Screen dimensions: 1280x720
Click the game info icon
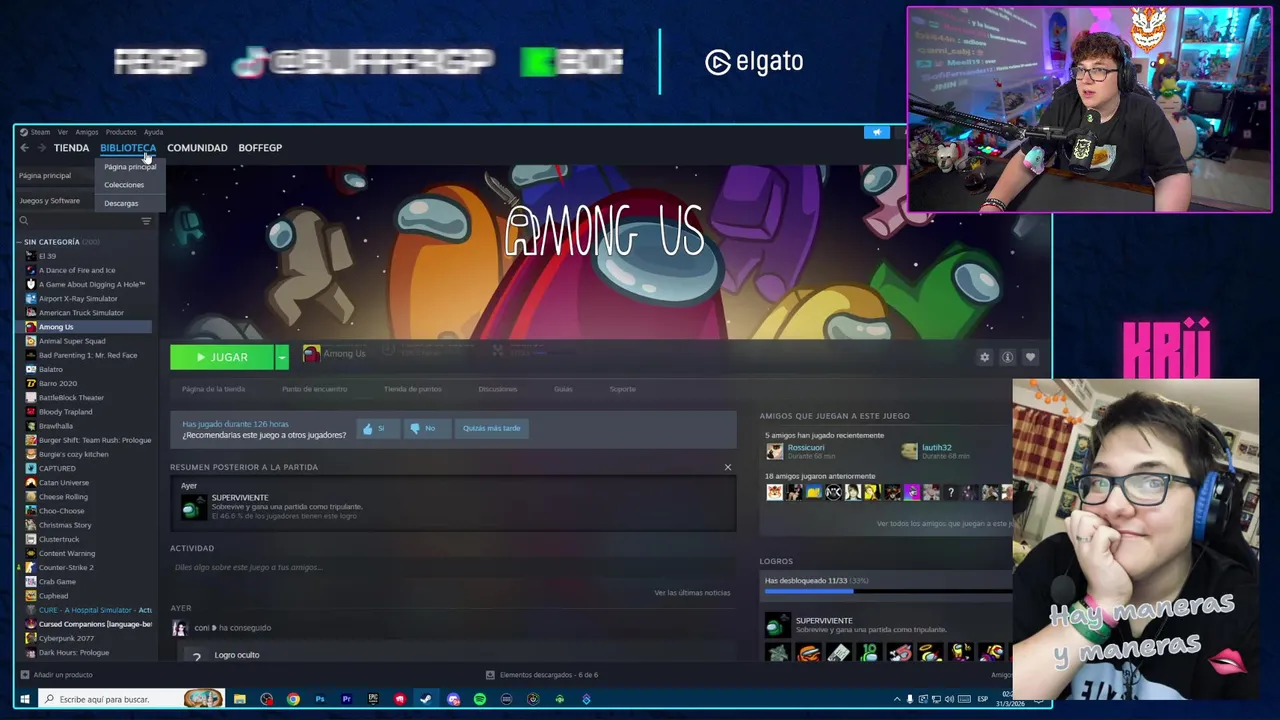tap(1007, 357)
